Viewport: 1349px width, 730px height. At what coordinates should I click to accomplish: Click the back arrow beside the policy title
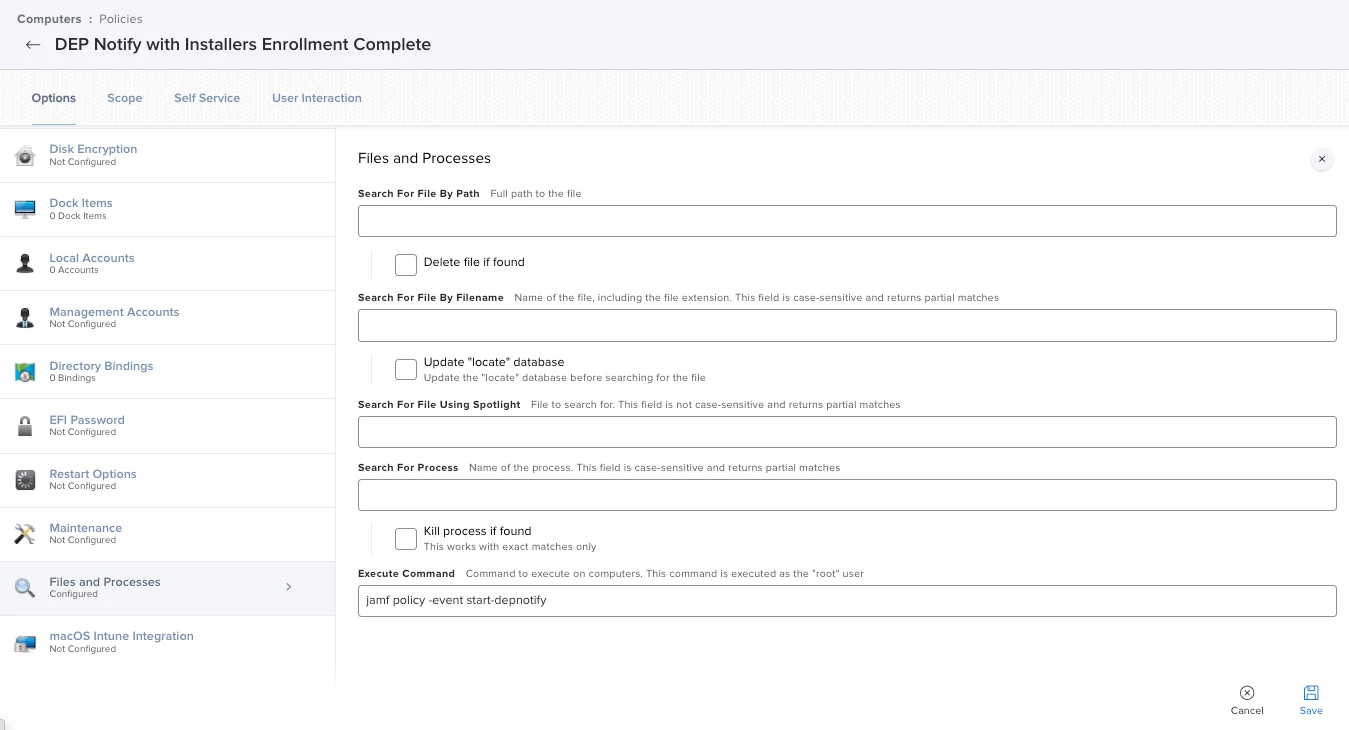(x=33, y=45)
